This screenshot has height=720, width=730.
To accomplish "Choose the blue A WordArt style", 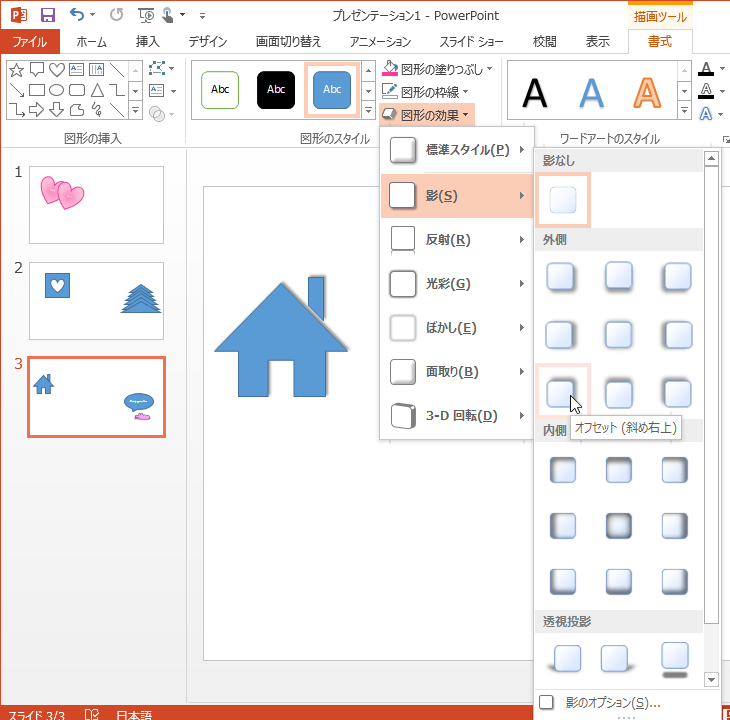I will (591, 93).
